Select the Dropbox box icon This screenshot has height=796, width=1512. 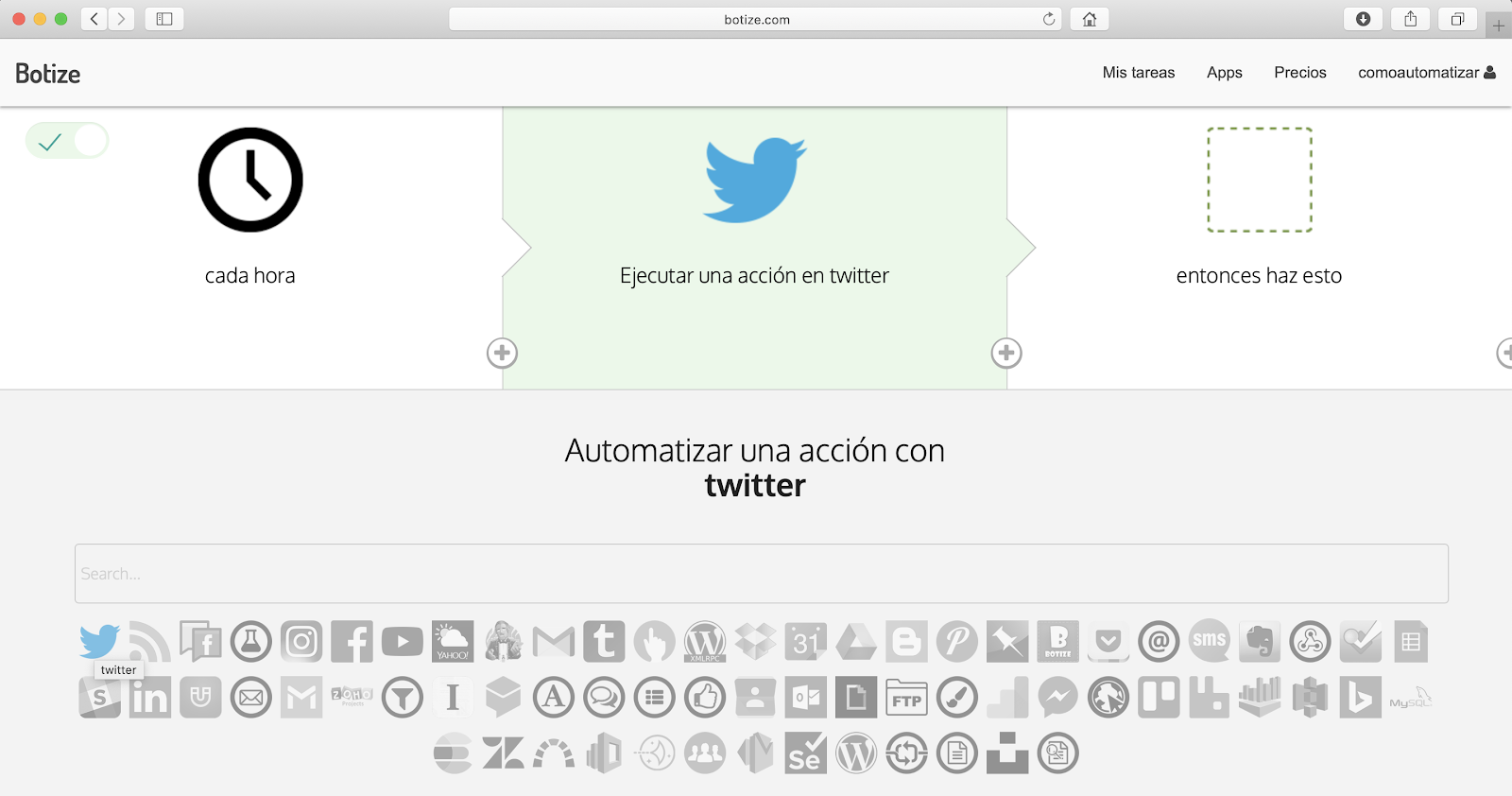(x=755, y=642)
